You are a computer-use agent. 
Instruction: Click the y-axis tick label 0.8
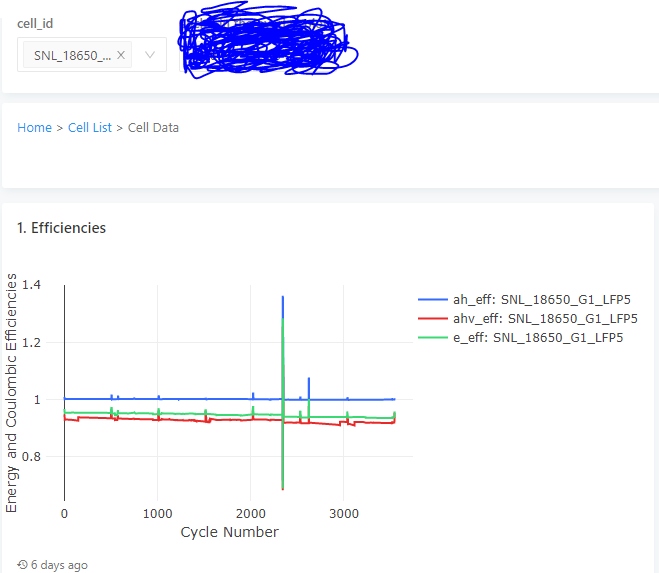tap(32, 457)
